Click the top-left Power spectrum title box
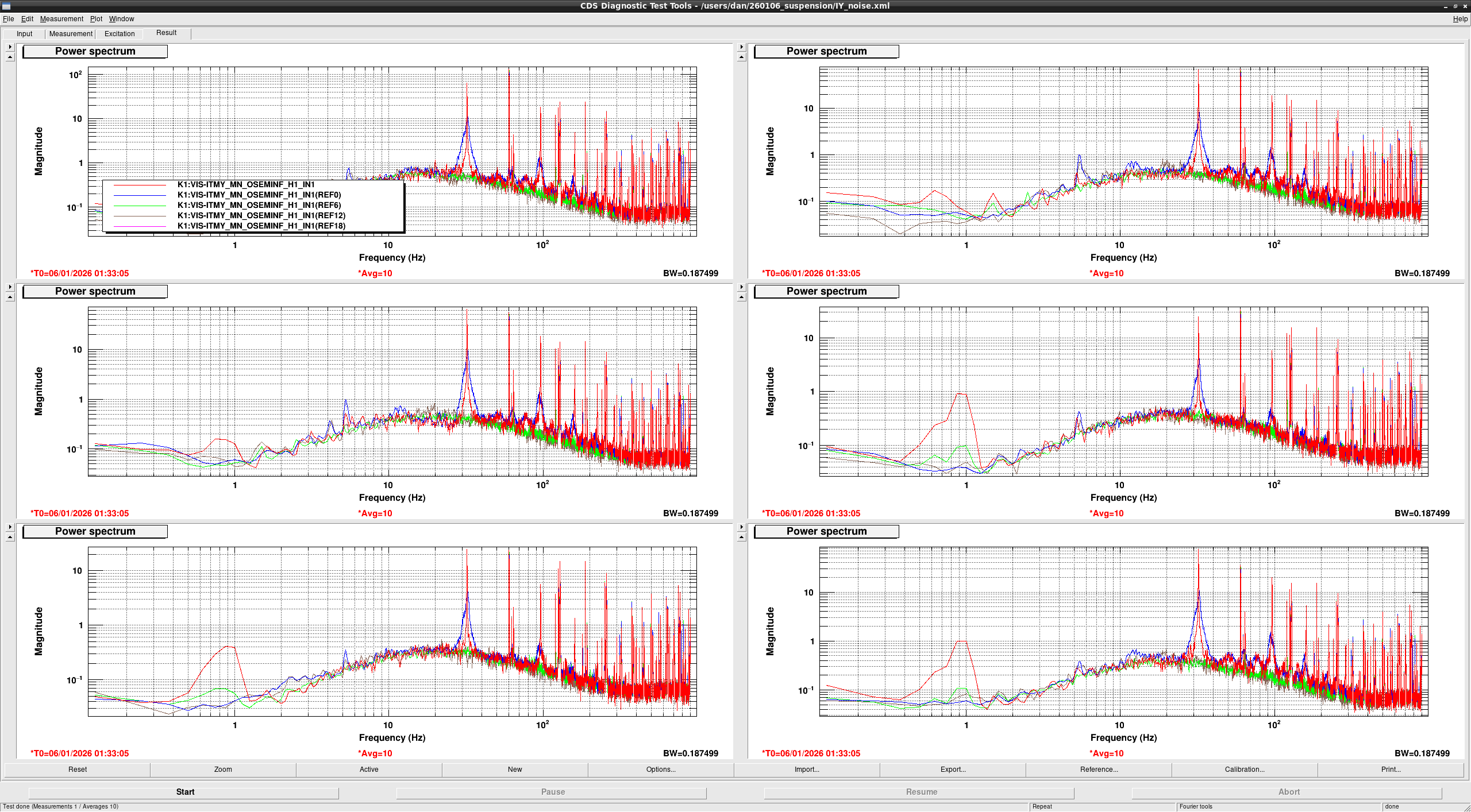The height and width of the screenshot is (812, 1471). [x=95, y=51]
